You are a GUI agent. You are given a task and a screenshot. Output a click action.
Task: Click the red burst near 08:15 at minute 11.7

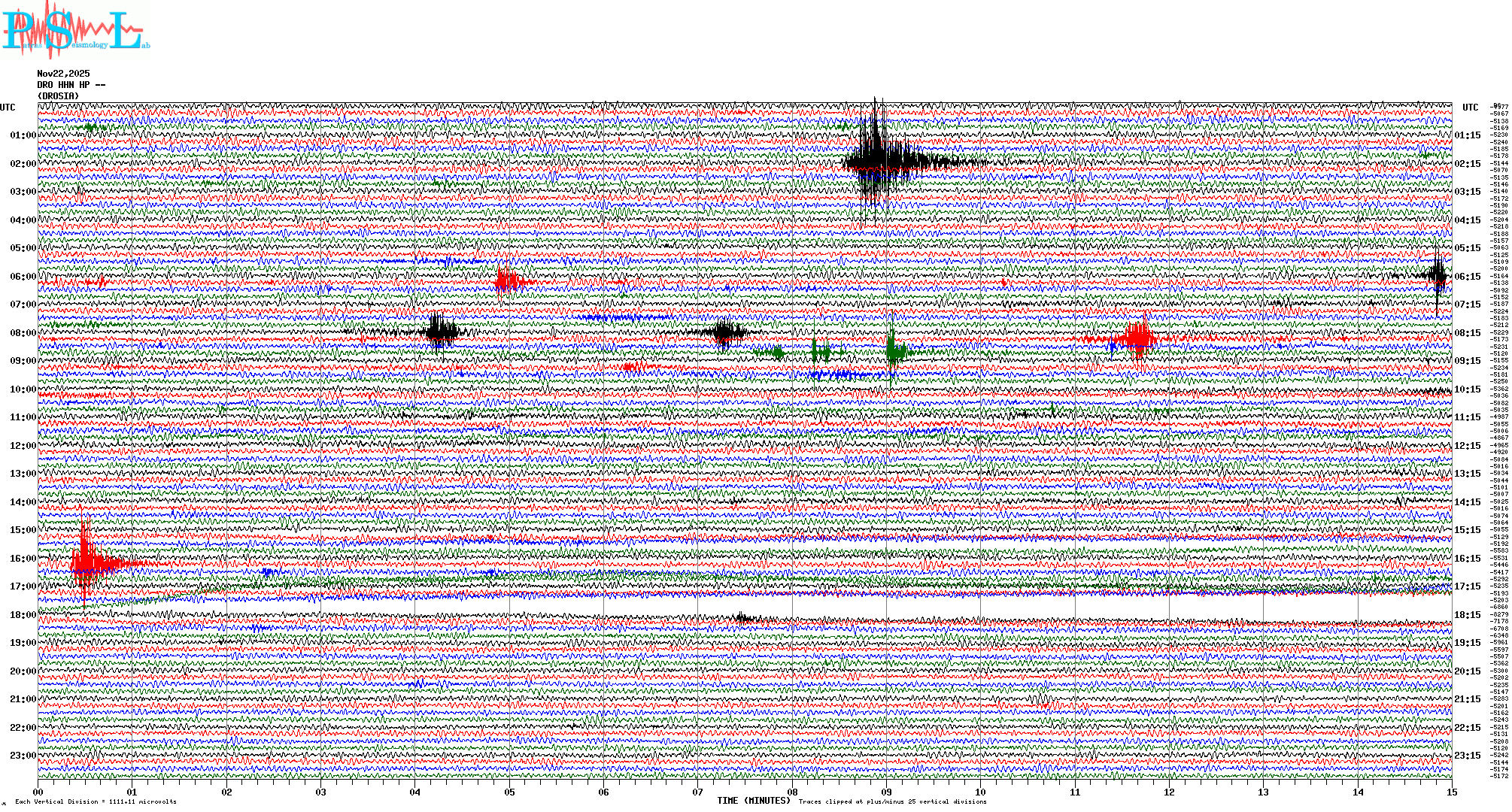[x=1140, y=338]
